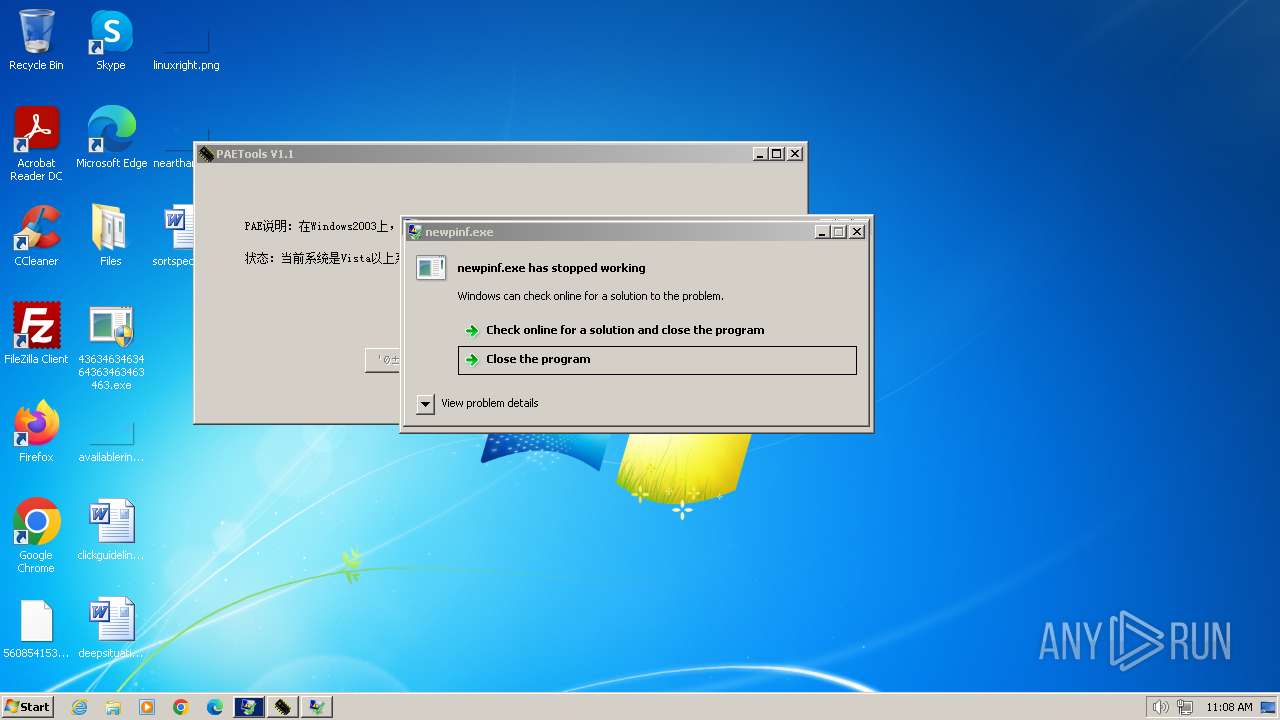
Task: Click Close the program
Action: pos(657,360)
